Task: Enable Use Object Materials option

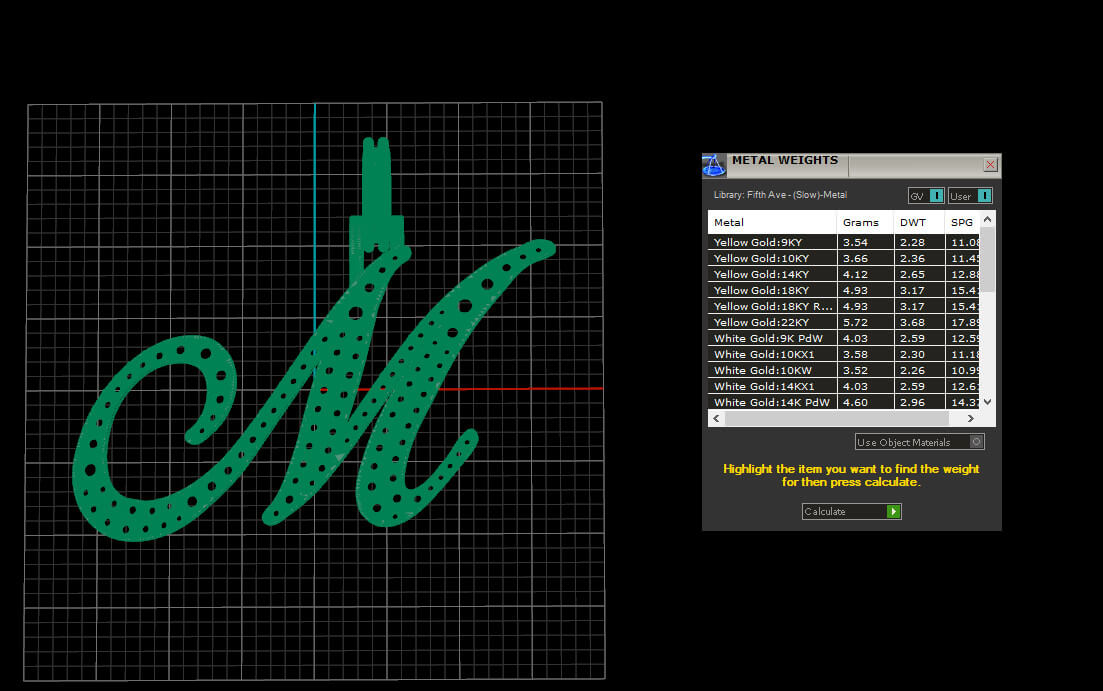Action: 977,442
